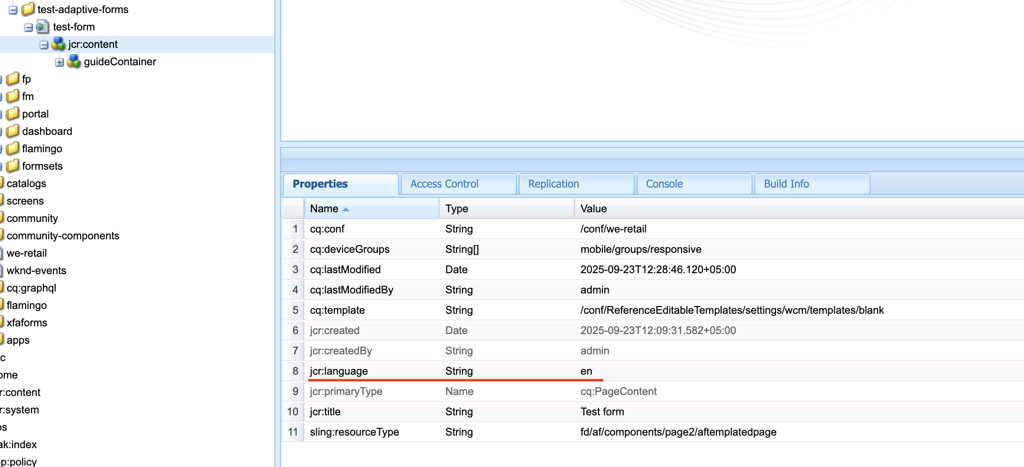This screenshot has width=1024, height=467.
Task: Click the test-form page icon
Action: click(43, 27)
